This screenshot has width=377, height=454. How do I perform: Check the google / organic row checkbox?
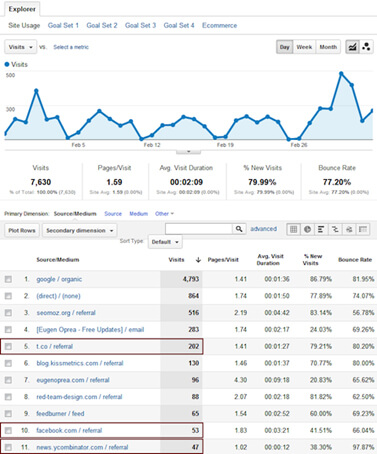[x=8, y=279]
